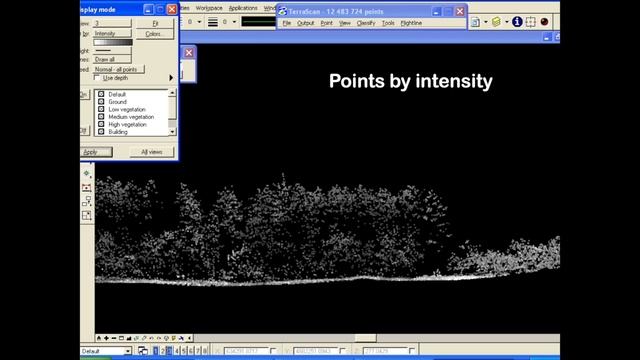The height and width of the screenshot is (360, 640).
Task: Click the grayscale intensity gradient swatch
Action: point(113,42)
